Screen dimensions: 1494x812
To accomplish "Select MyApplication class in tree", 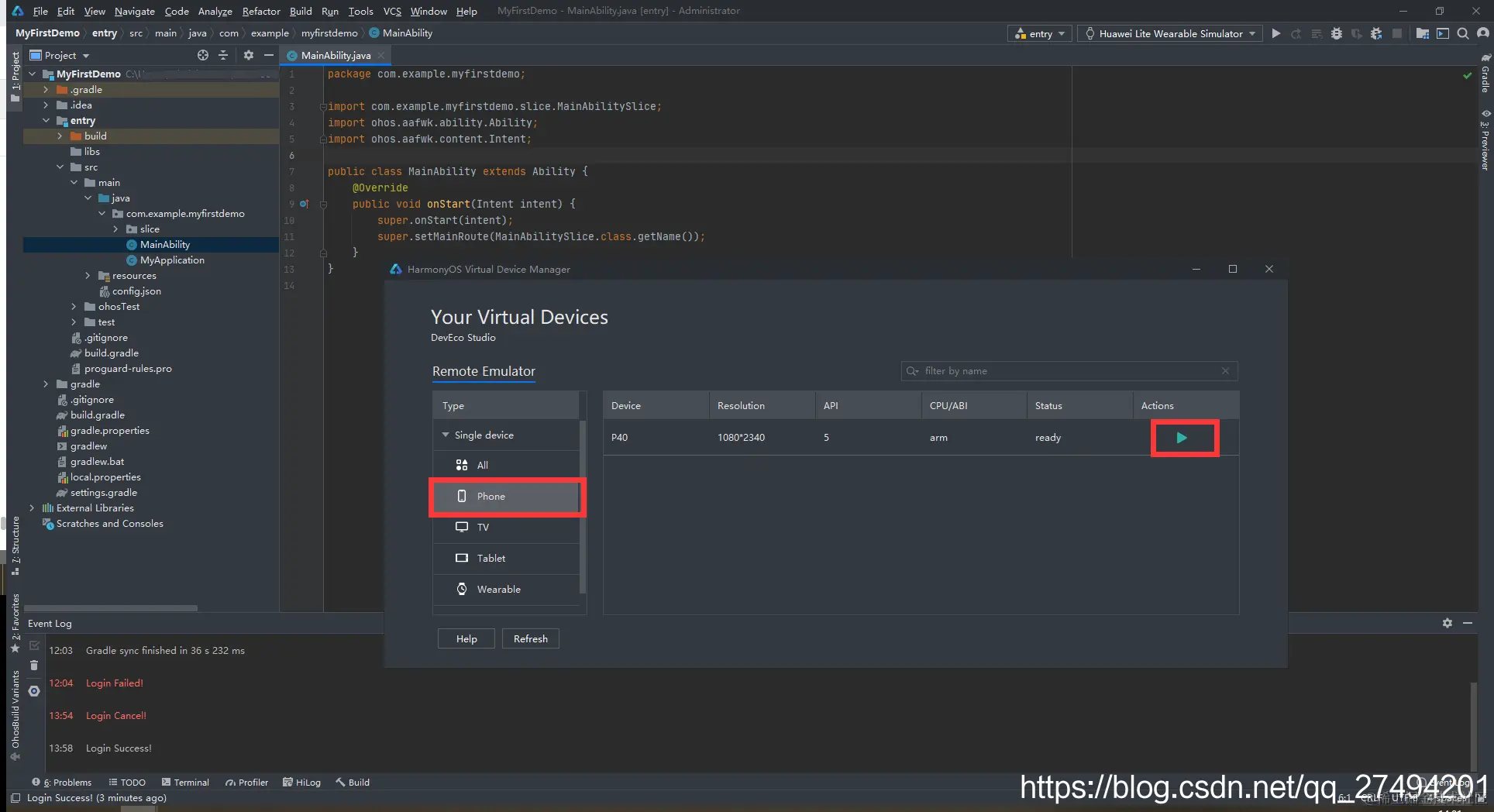I will click(172, 260).
